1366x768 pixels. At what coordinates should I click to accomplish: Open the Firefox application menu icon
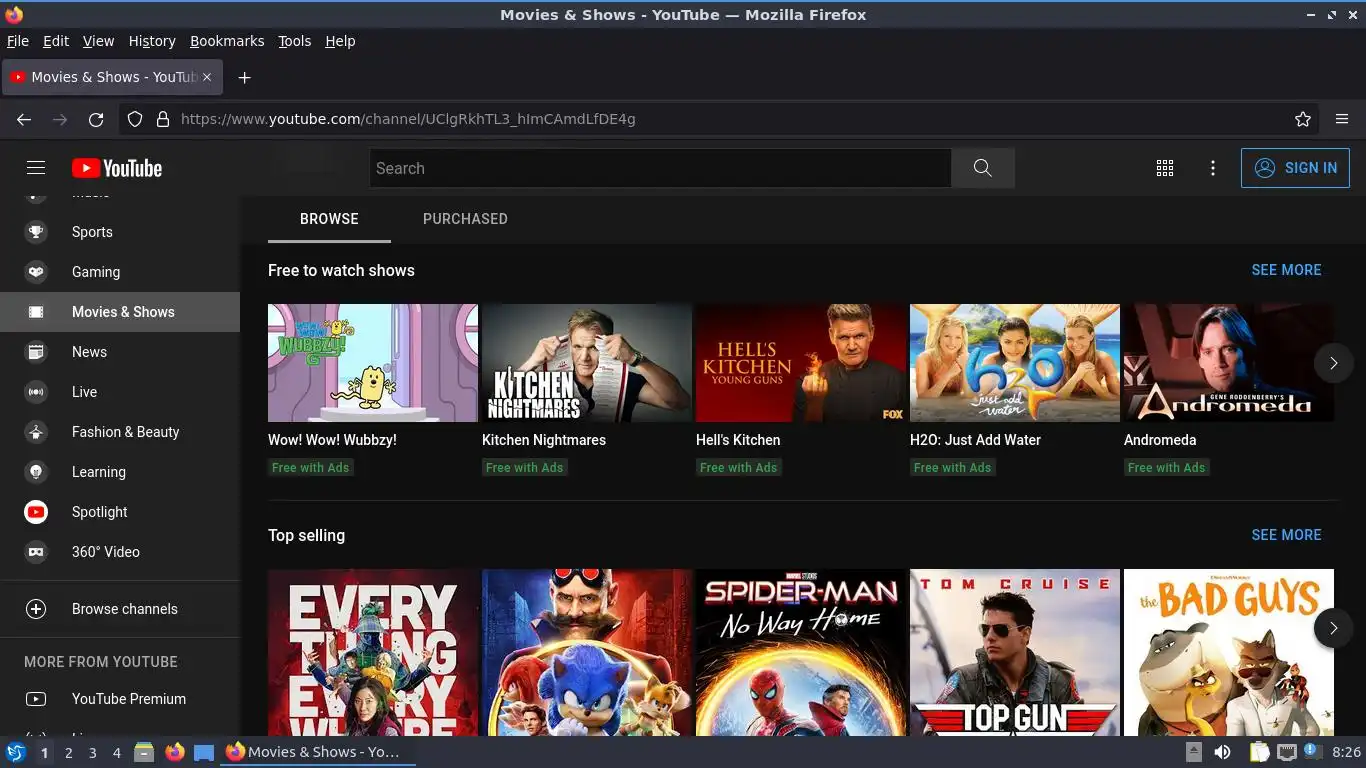(1342, 119)
